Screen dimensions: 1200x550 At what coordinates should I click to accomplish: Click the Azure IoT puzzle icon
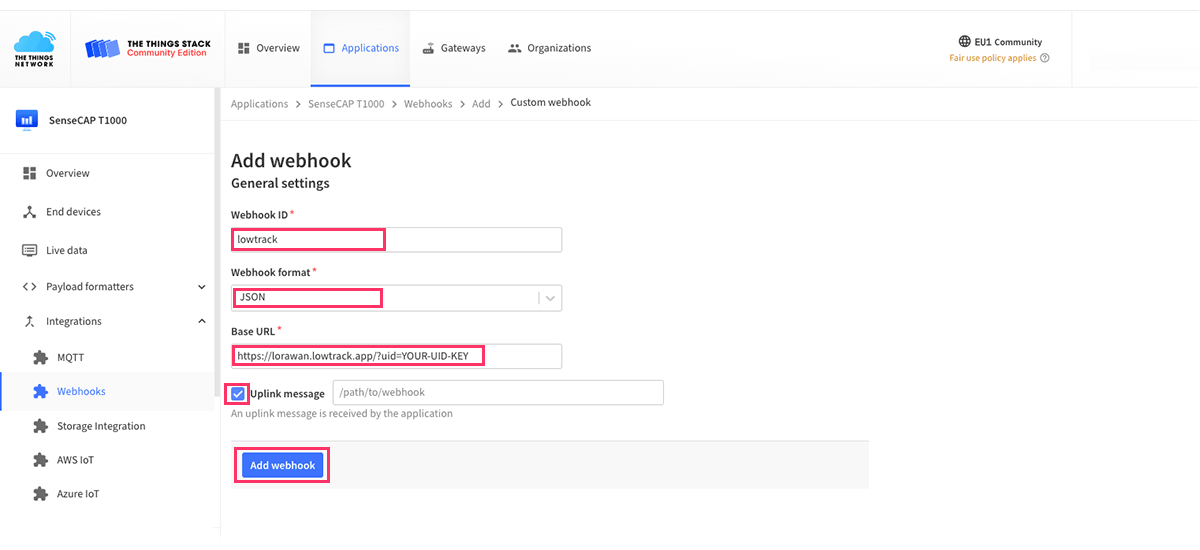(x=40, y=494)
